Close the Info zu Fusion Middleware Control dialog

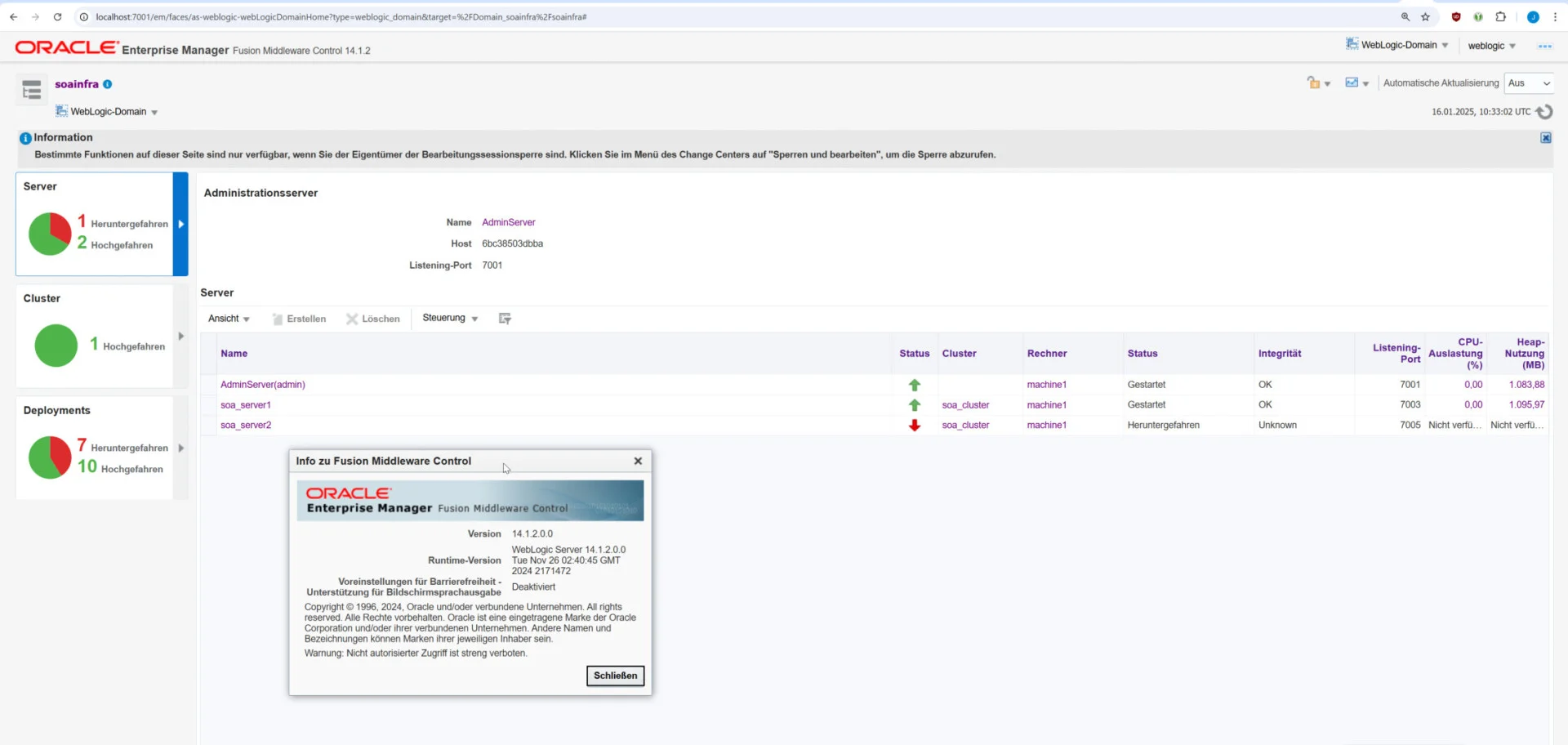pos(638,461)
